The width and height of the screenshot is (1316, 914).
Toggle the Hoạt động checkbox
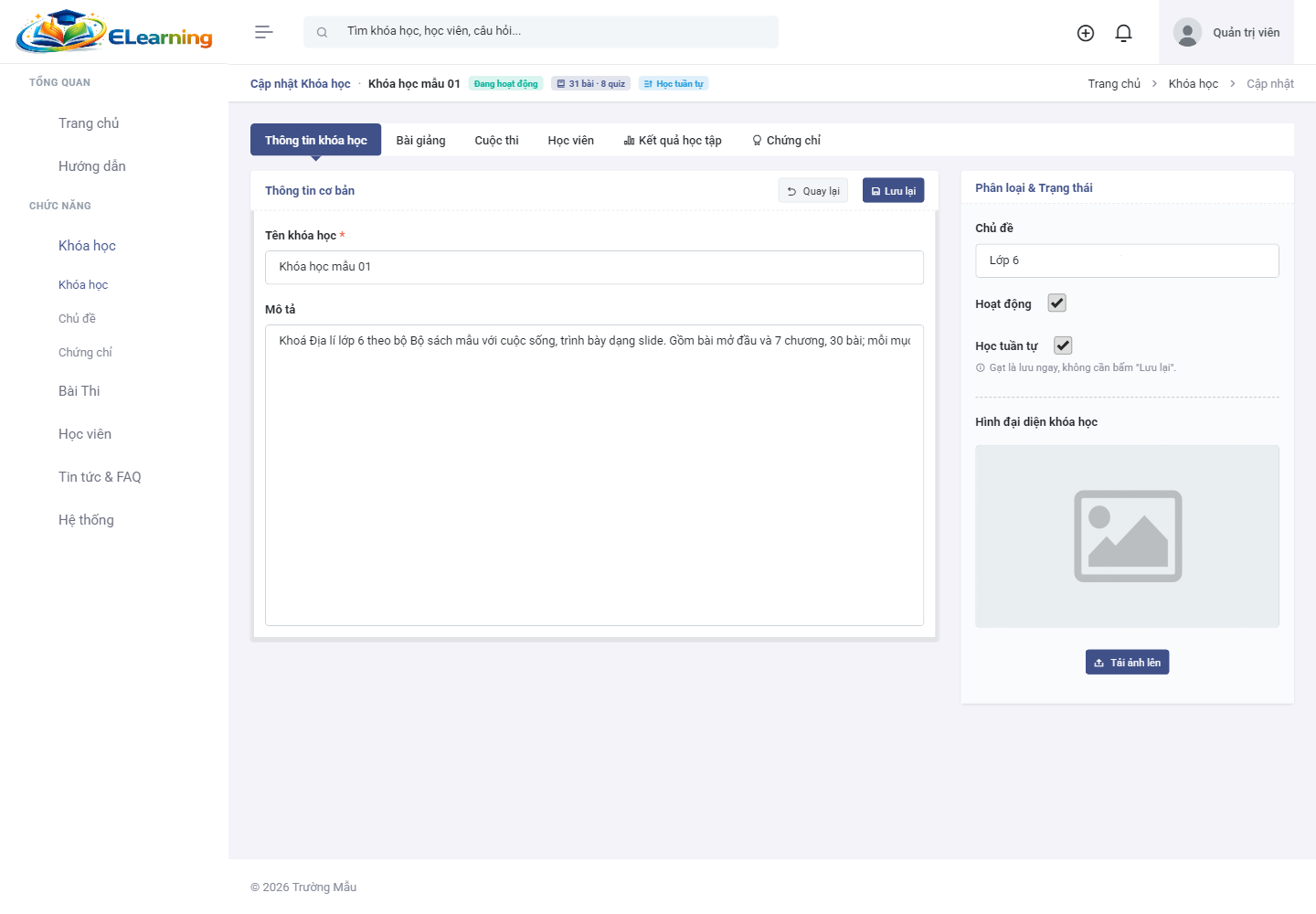1057,303
